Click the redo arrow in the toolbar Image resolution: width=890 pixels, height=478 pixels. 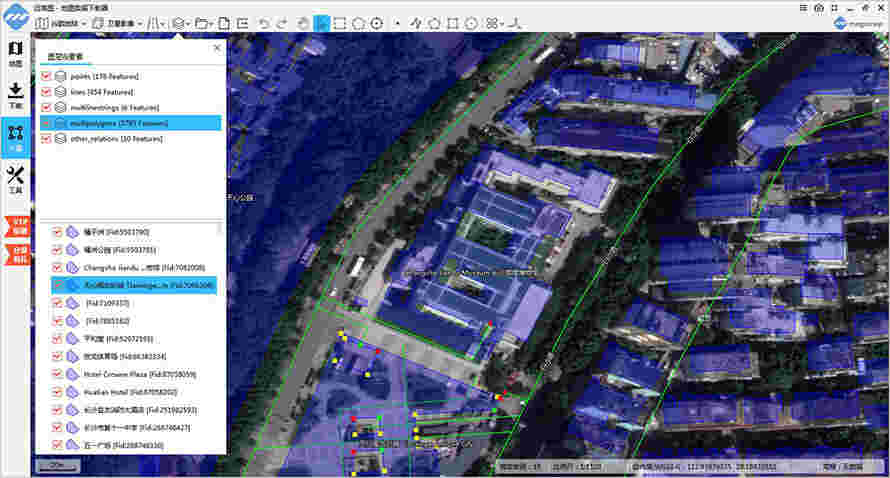tap(283, 23)
